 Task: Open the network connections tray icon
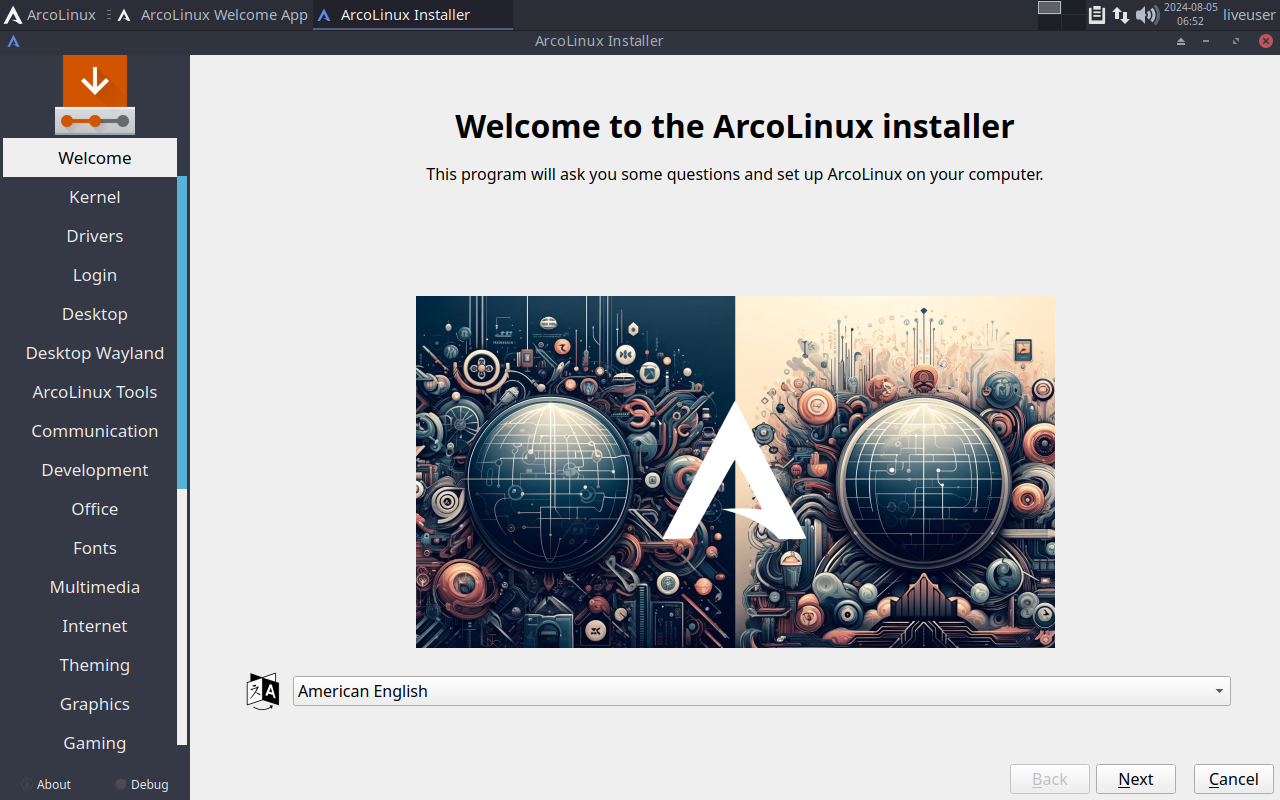click(1121, 15)
